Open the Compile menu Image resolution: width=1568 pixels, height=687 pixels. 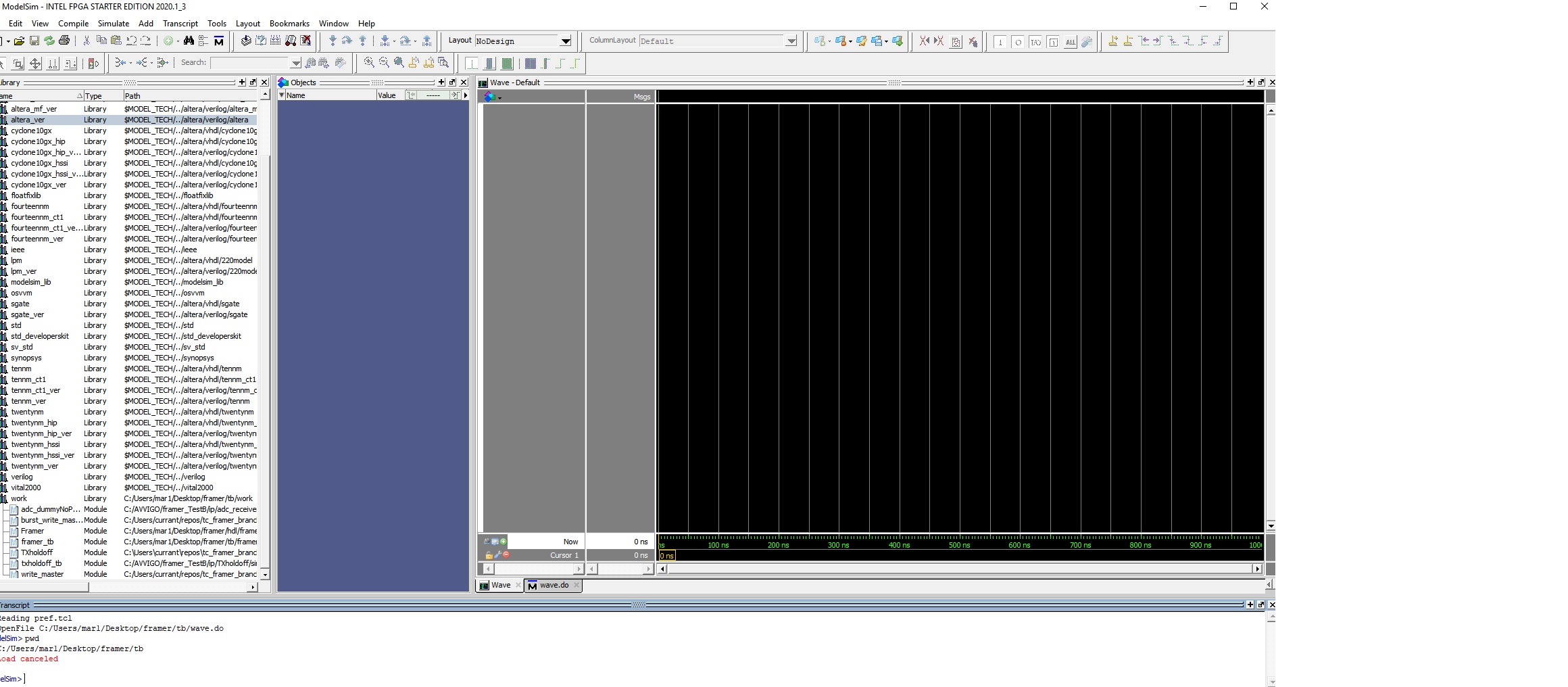coord(73,23)
